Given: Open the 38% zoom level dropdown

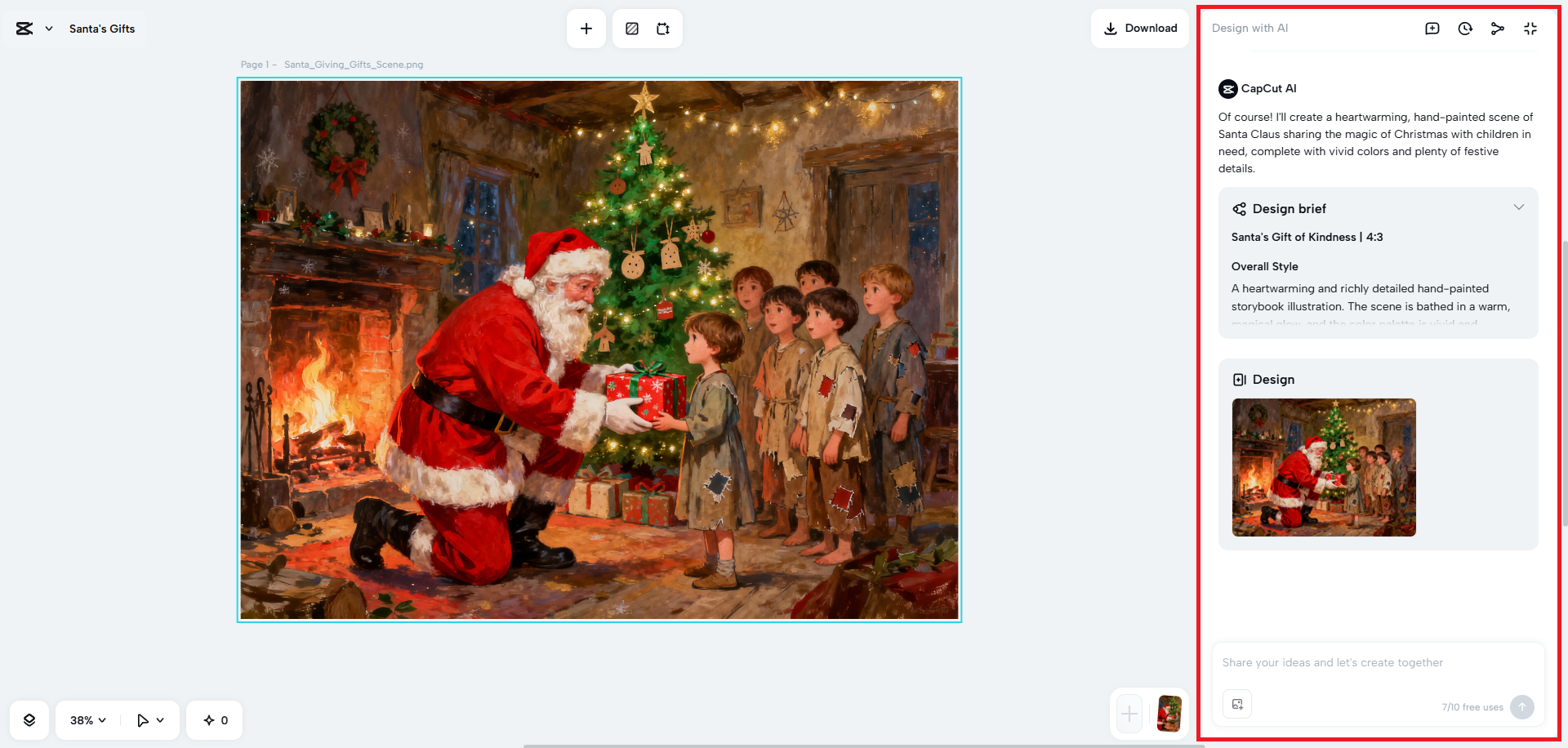Looking at the screenshot, I should (x=88, y=720).
